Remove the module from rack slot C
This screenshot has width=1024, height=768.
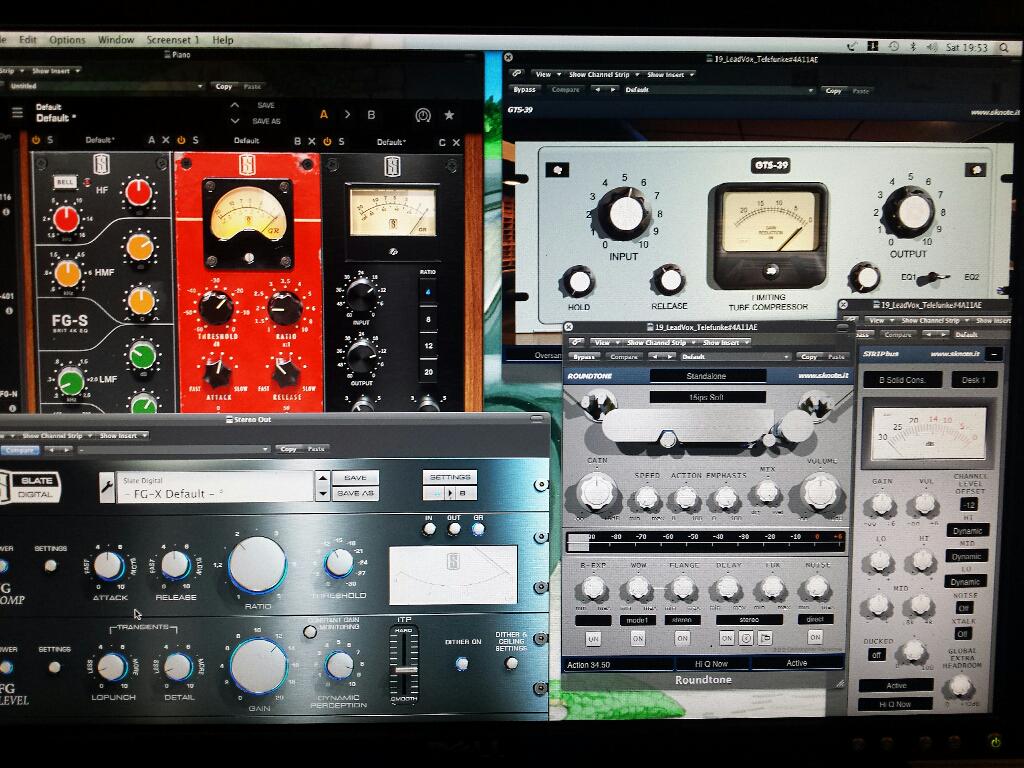[x=456, y=142]
